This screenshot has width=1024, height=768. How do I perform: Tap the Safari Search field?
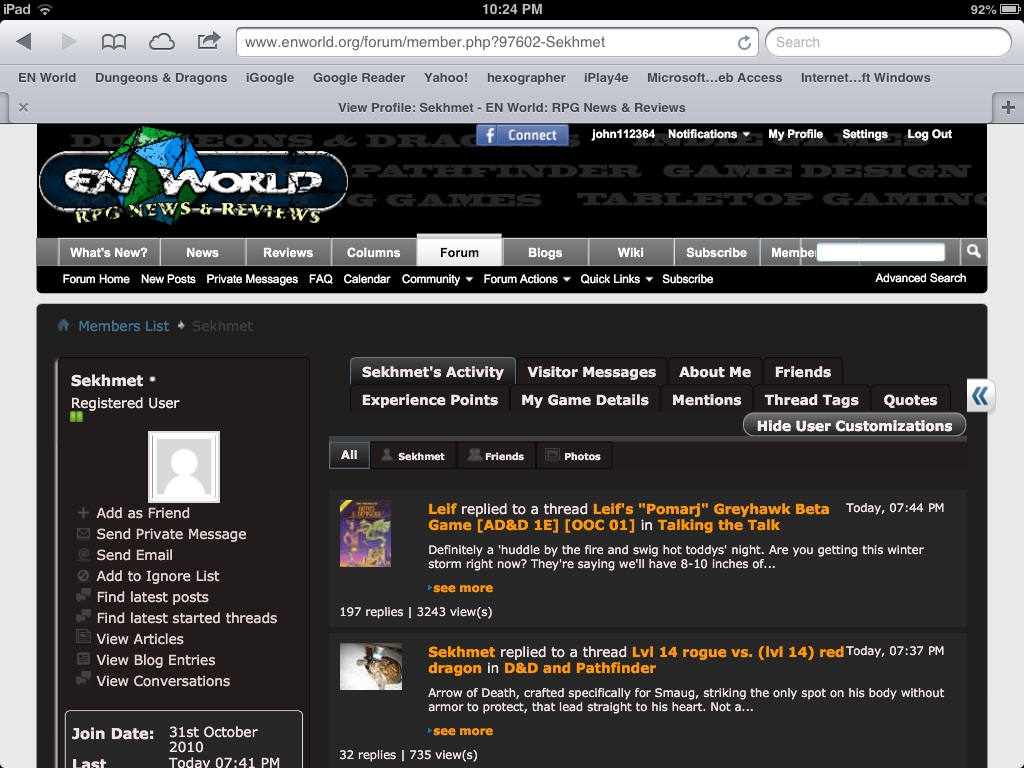[x=888, y=42]
